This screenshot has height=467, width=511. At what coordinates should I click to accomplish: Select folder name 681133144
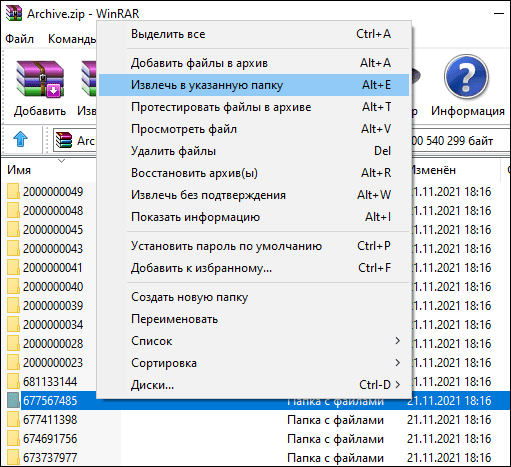point(50,382)
